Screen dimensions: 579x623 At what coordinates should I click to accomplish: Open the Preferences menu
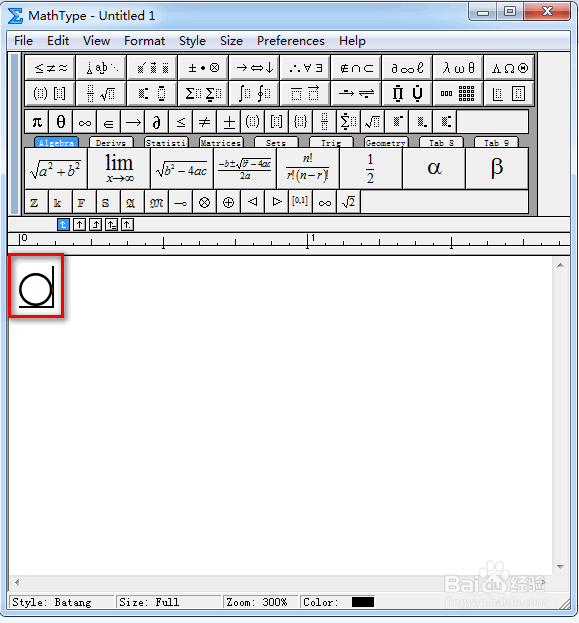click(x=291, y=41)
